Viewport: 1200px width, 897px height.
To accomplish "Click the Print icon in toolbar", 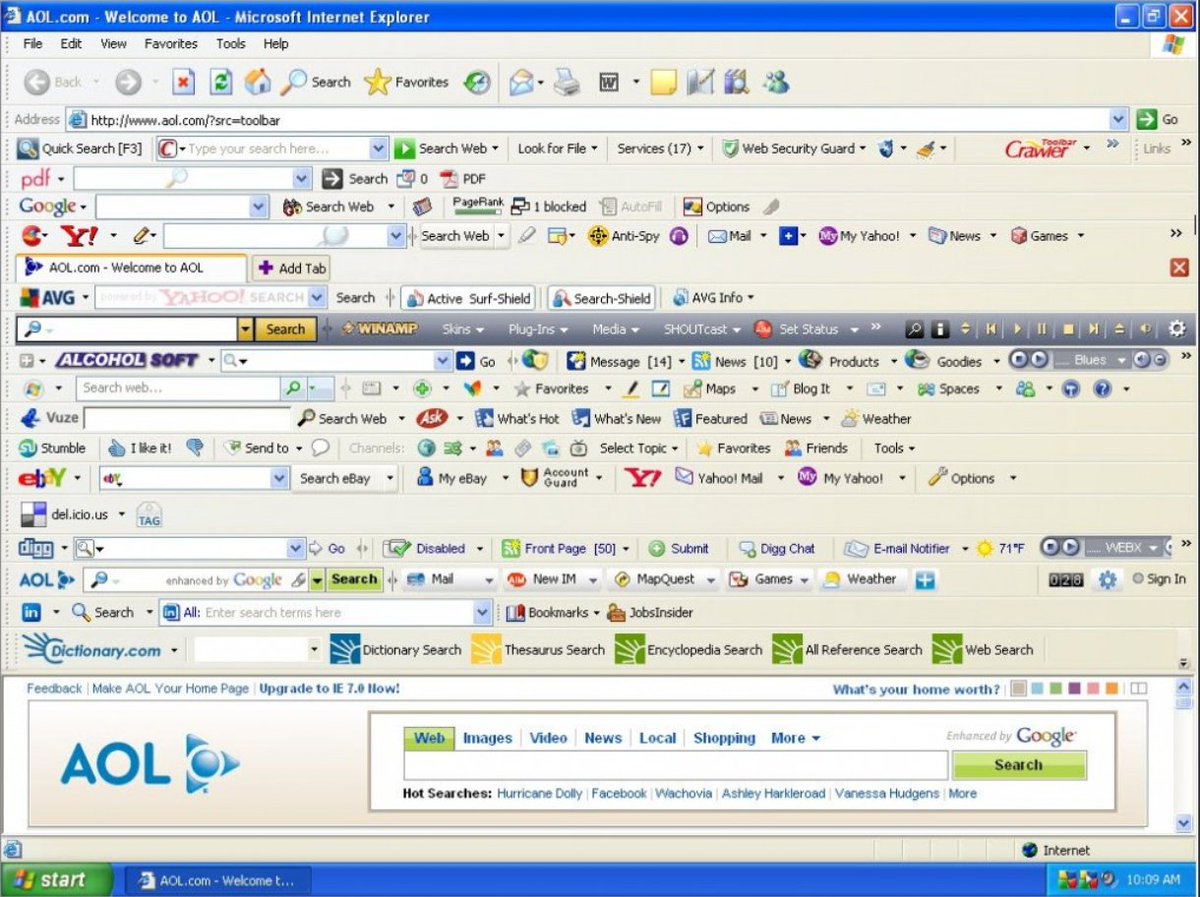I will click(567, 82).
